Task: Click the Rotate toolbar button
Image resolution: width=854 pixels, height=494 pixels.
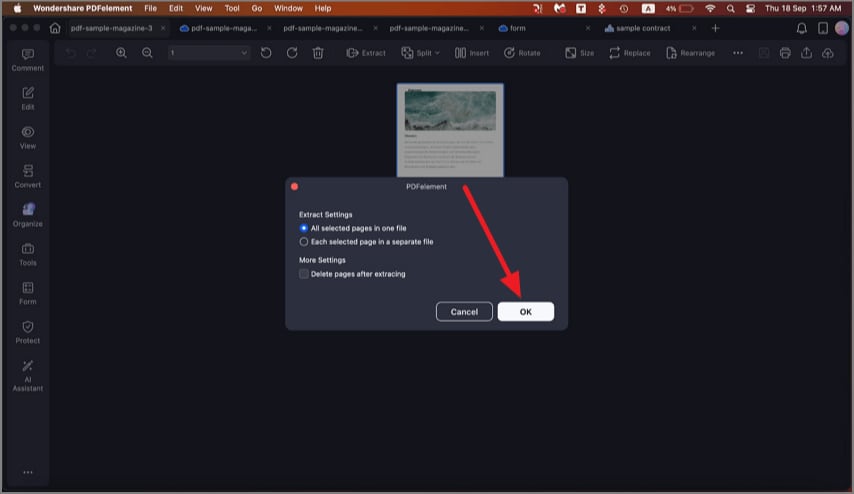Action: (522, 53)
